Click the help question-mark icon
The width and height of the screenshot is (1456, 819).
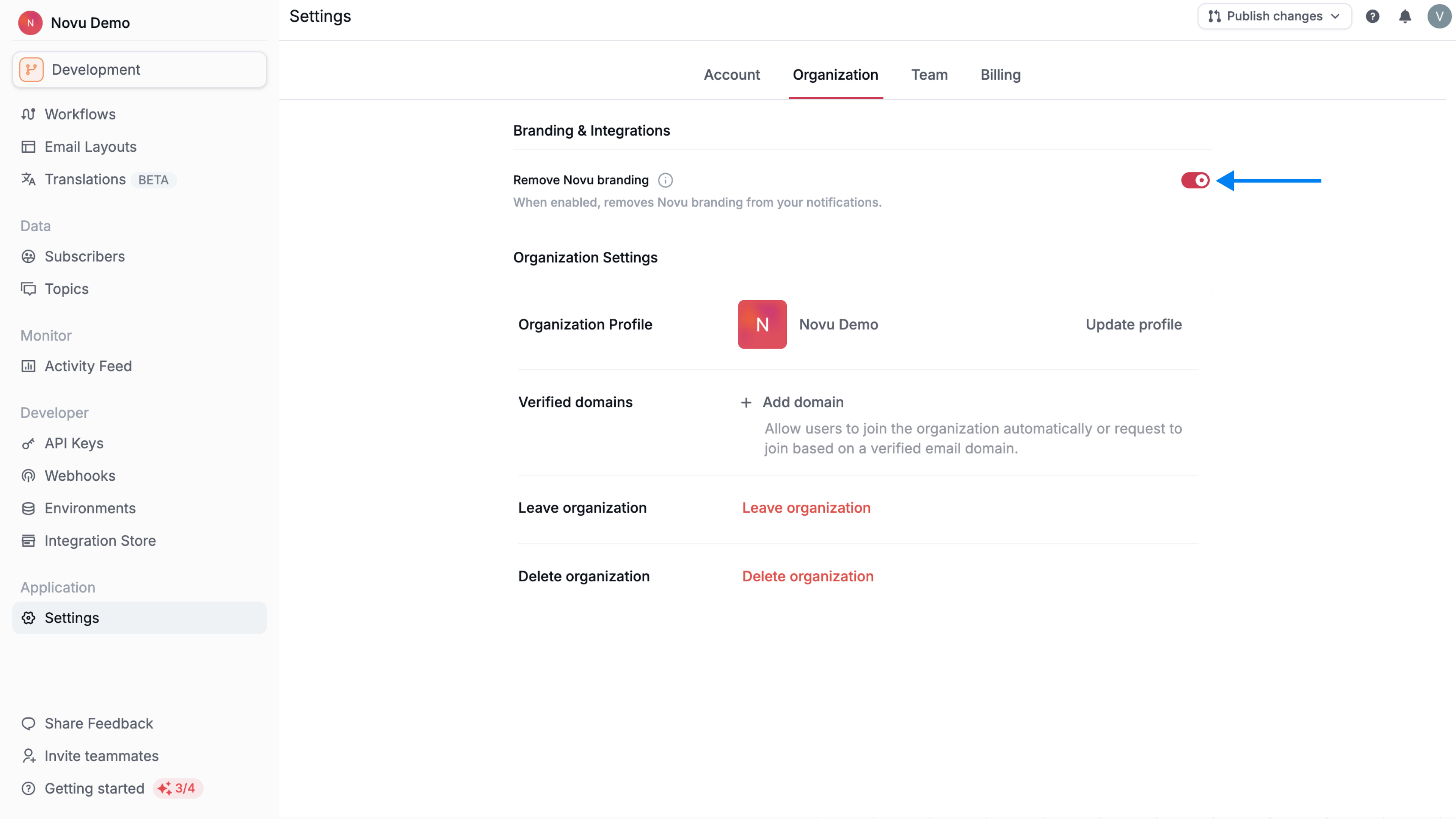1373,16
